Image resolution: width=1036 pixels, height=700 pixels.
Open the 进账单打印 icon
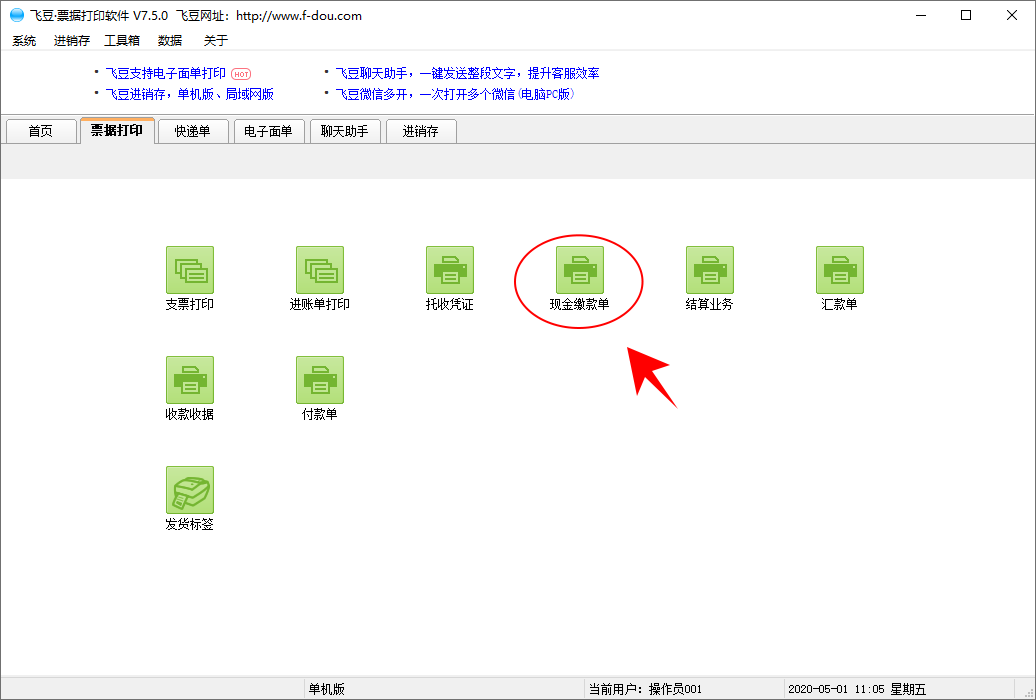[319, 271]
